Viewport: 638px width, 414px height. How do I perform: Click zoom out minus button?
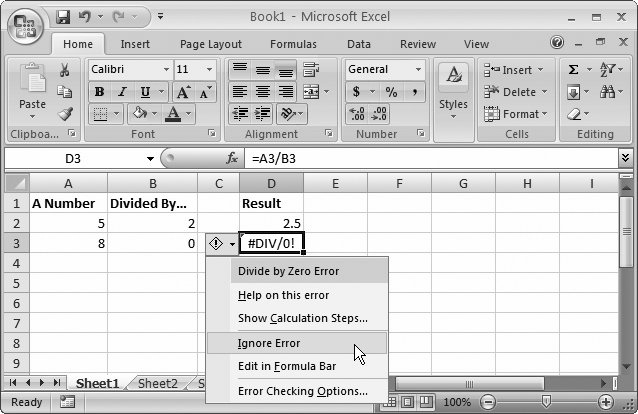tap(488, 402)
